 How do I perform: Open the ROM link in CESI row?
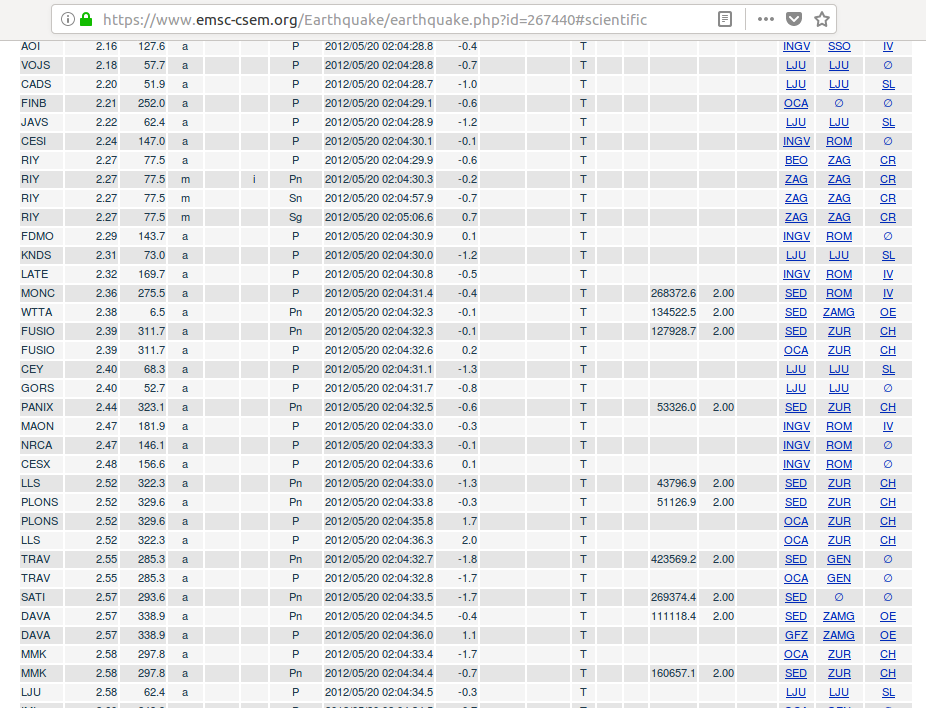tap(839, 141)
